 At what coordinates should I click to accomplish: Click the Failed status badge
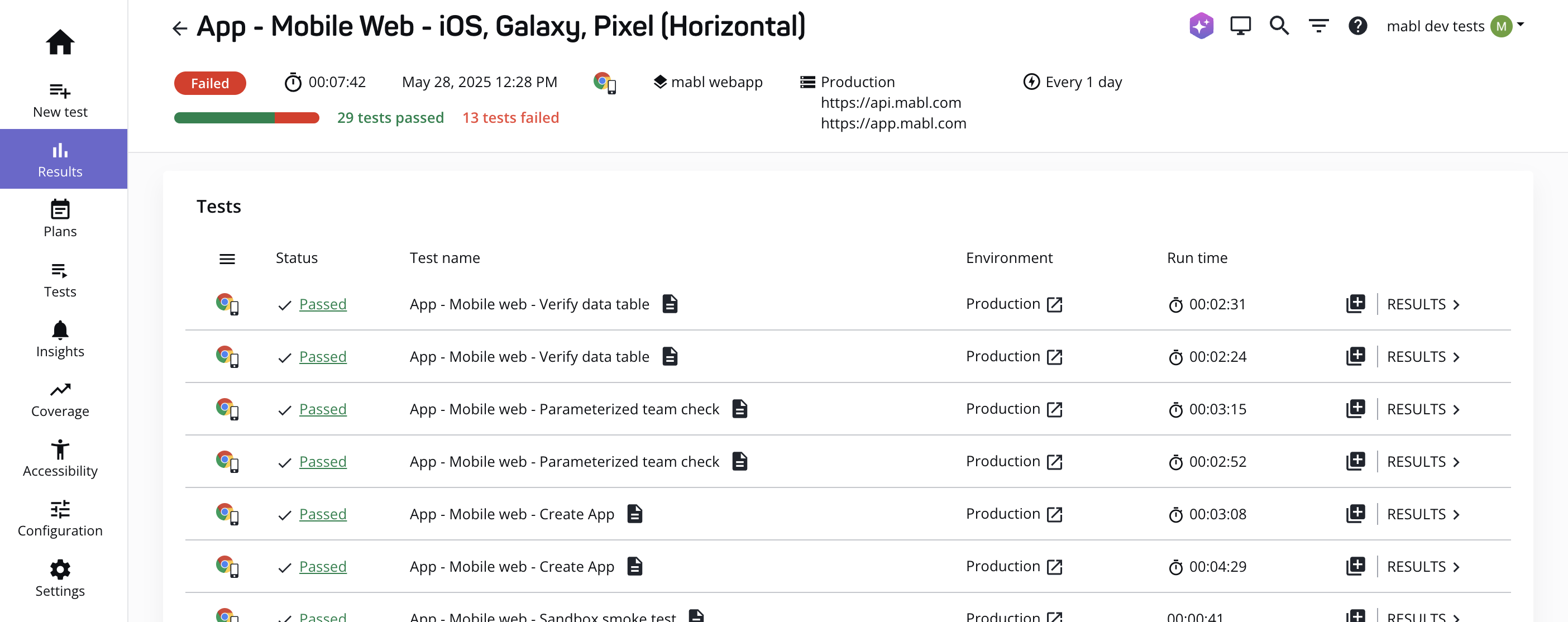[x=210, y=83]
